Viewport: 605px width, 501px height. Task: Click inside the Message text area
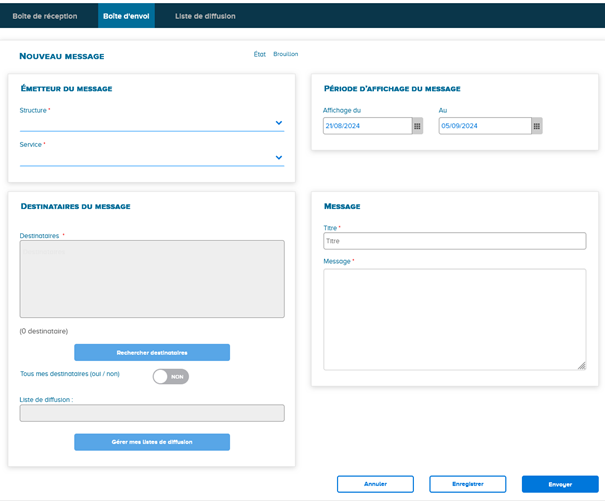pos(453,318)
